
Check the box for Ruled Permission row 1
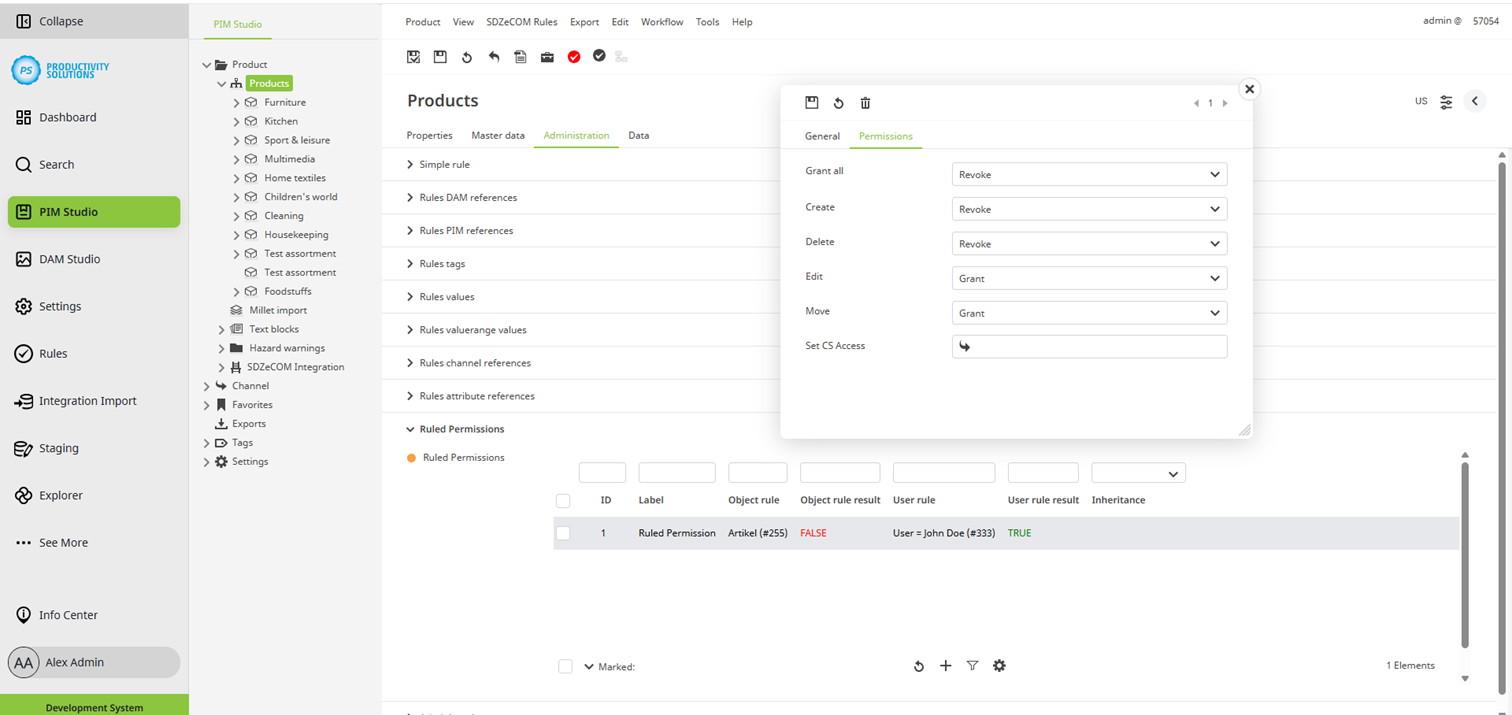click(x=563, y=534)
